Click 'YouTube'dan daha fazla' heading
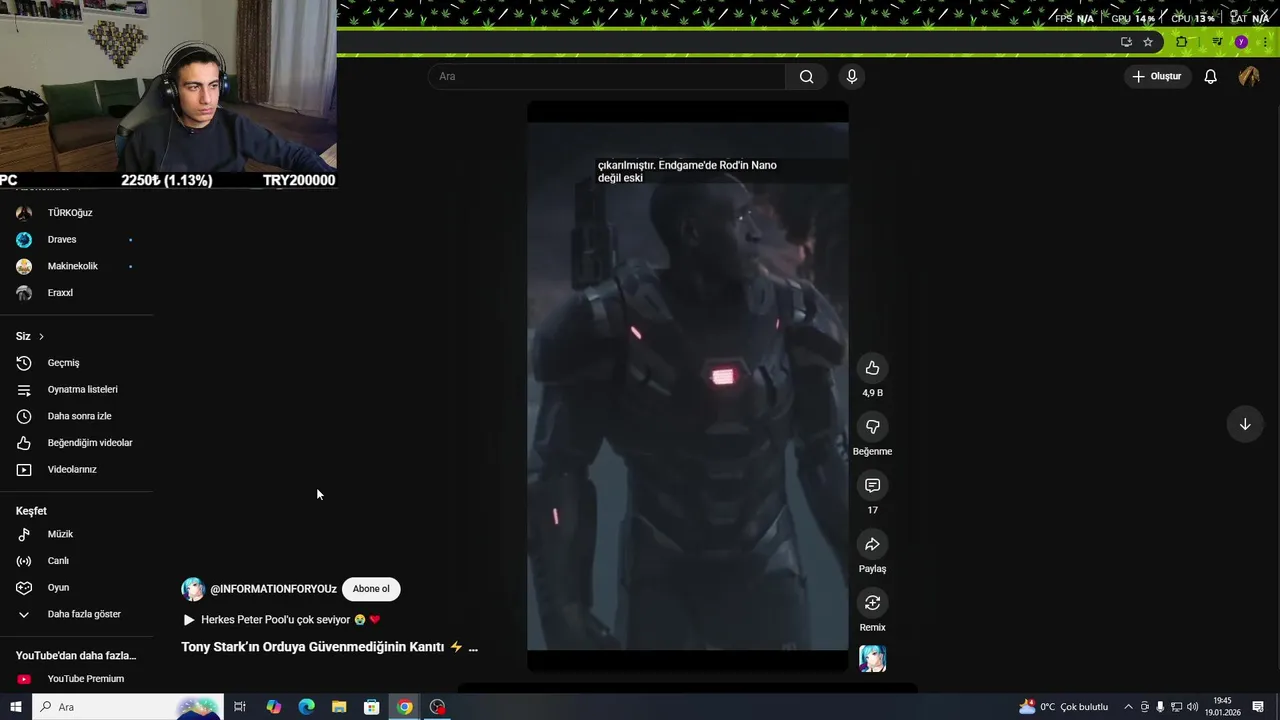The image size is (1280, 720). [x=76, y=656]
